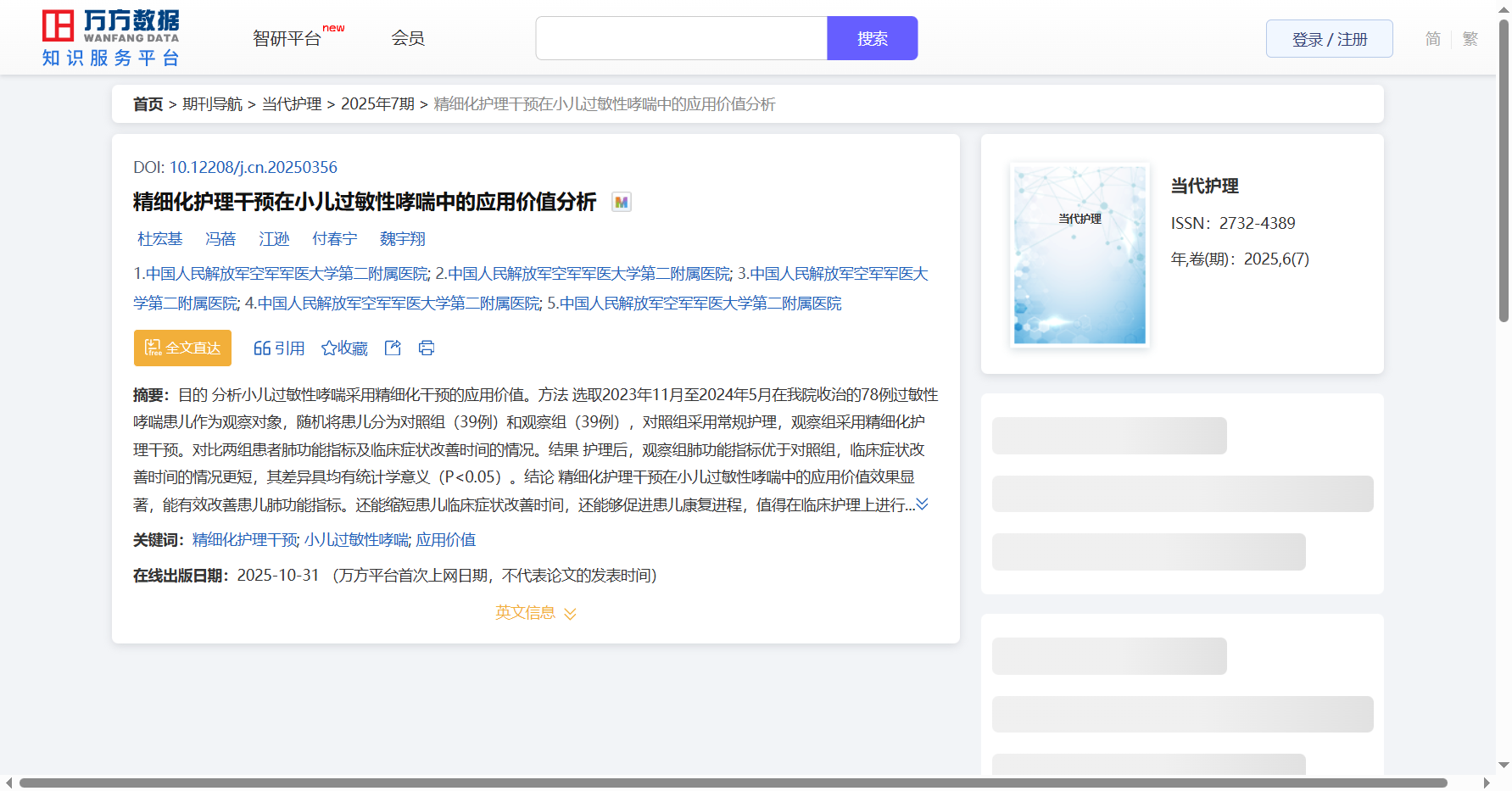
Task: Click the 当代护理 journal cover thumbnail
Action: (1080, 255)
